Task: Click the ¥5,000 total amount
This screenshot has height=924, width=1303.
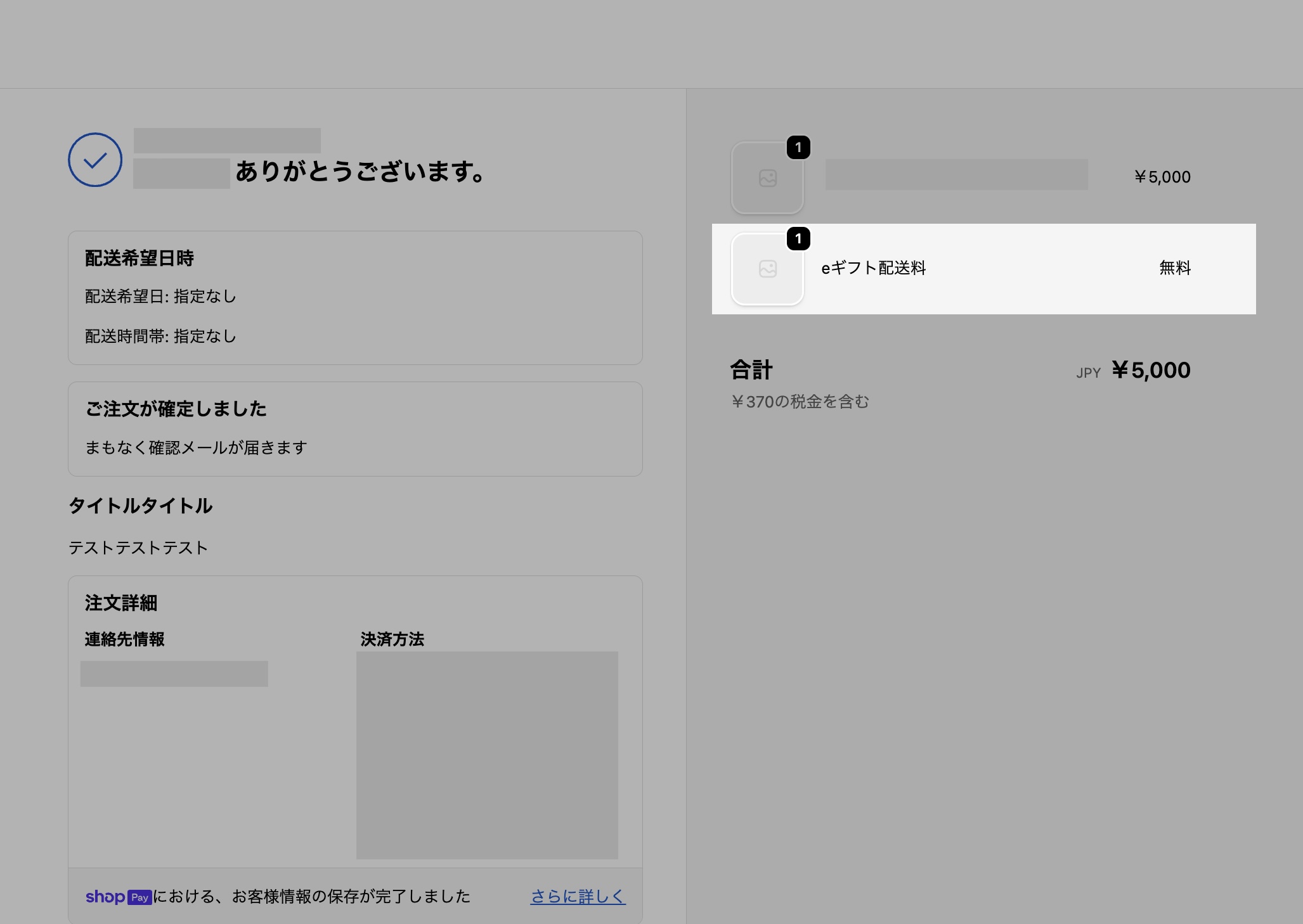Action: coord(1151,370)
